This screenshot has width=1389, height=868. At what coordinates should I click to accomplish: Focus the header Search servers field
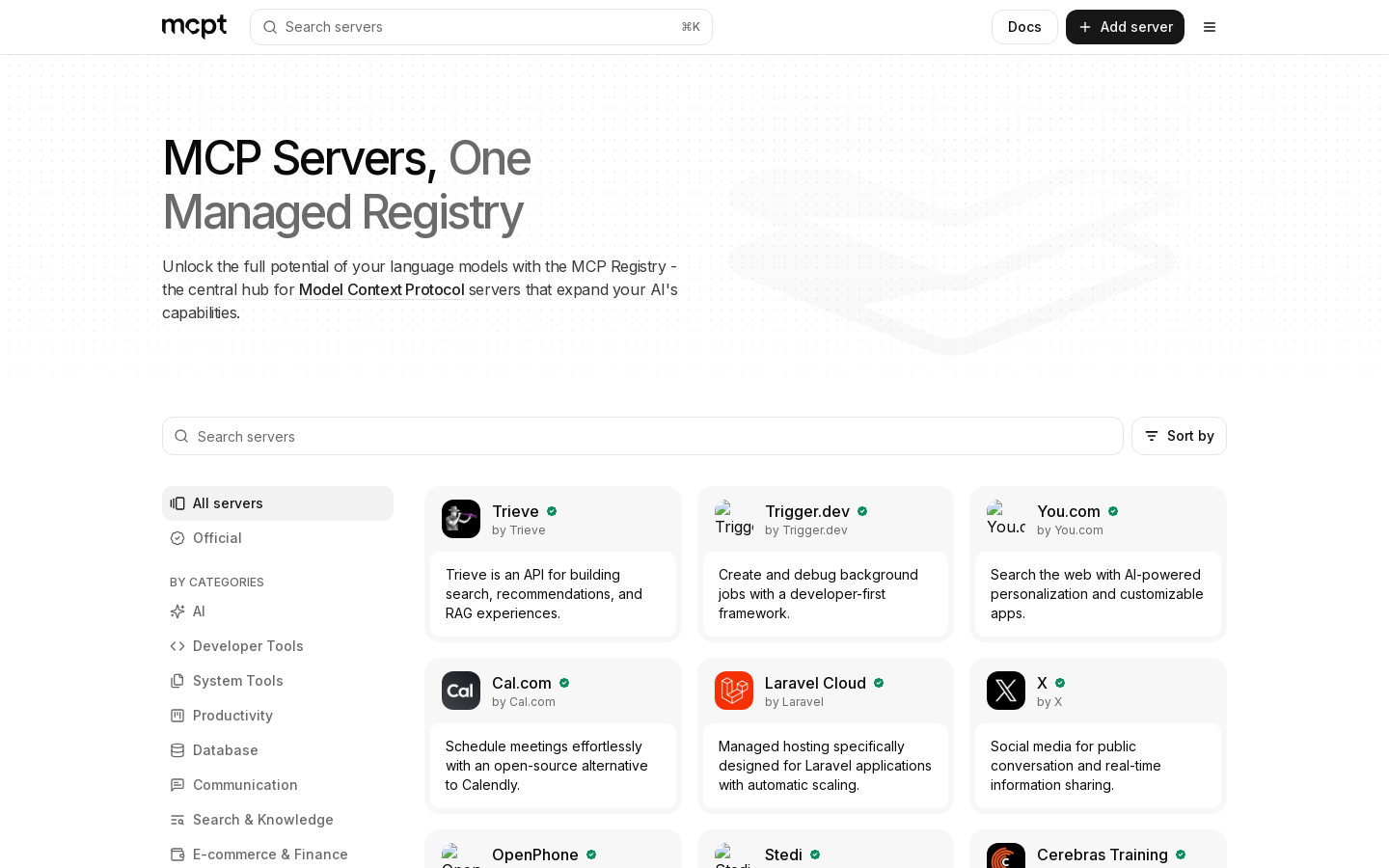pos(481,27)
